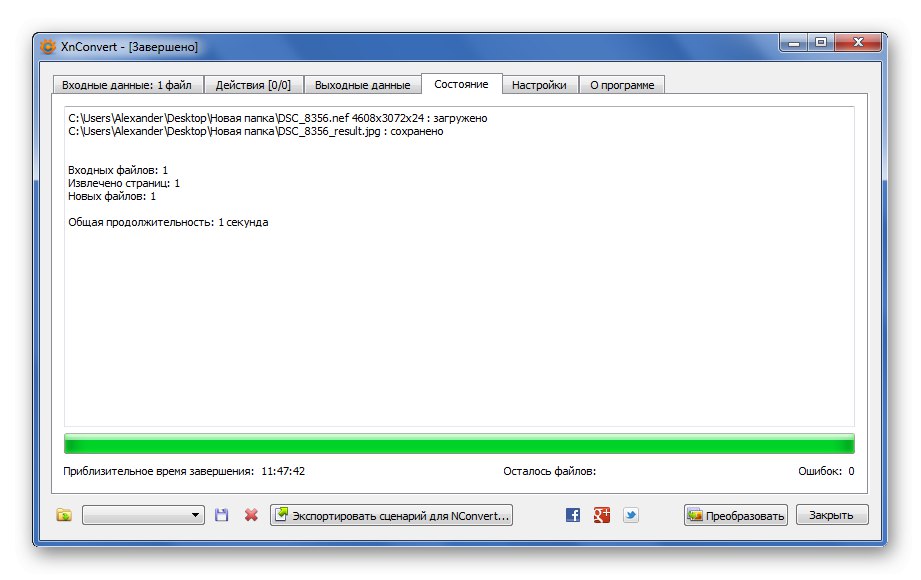The image size is (921, 580).
Task: Open the load script folder icon
Action: pos(64,515)
